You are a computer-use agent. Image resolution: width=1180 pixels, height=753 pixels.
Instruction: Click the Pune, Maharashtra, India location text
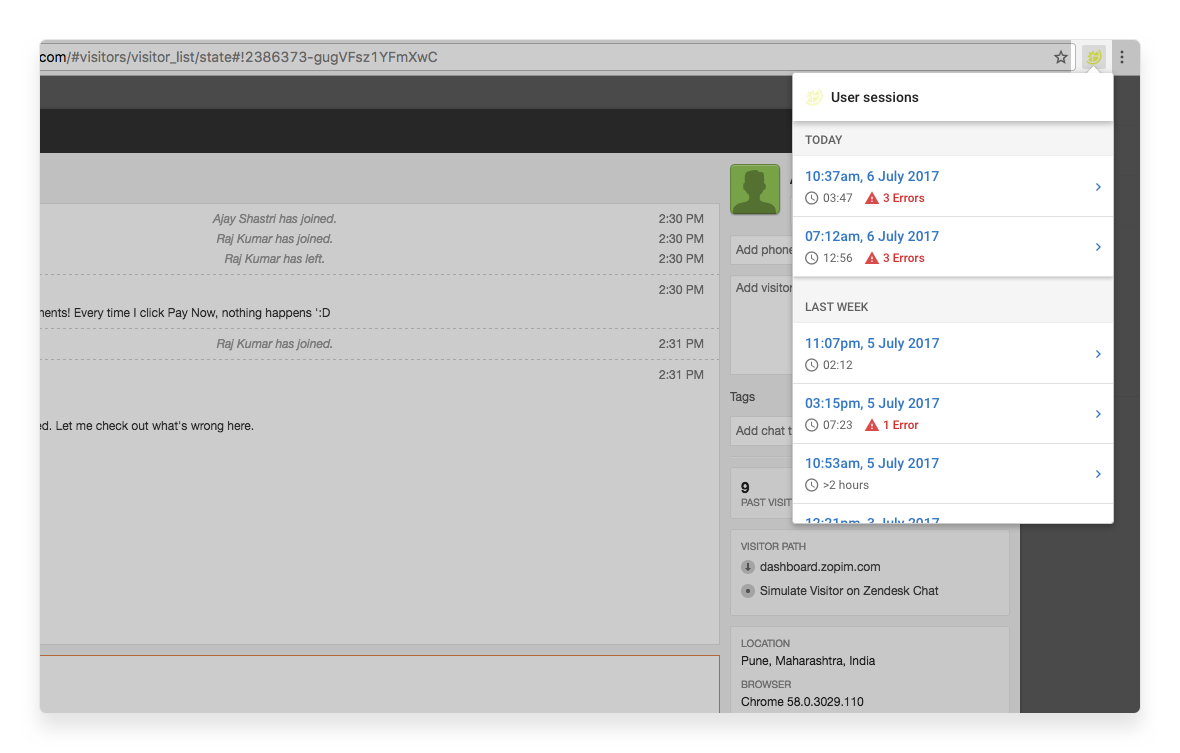pos(807,660)
